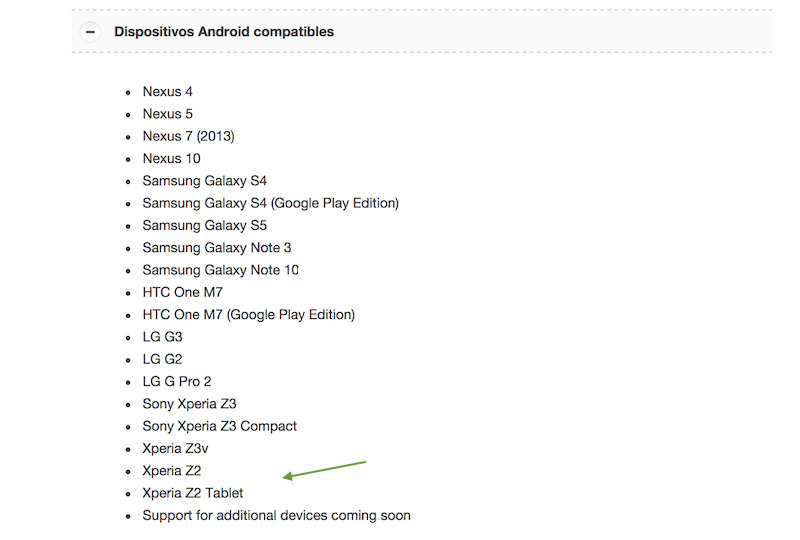Click Support for additional devices coming soon
Image resolution: width=800 pixels, height=540 pixels.
pos(276,515)
